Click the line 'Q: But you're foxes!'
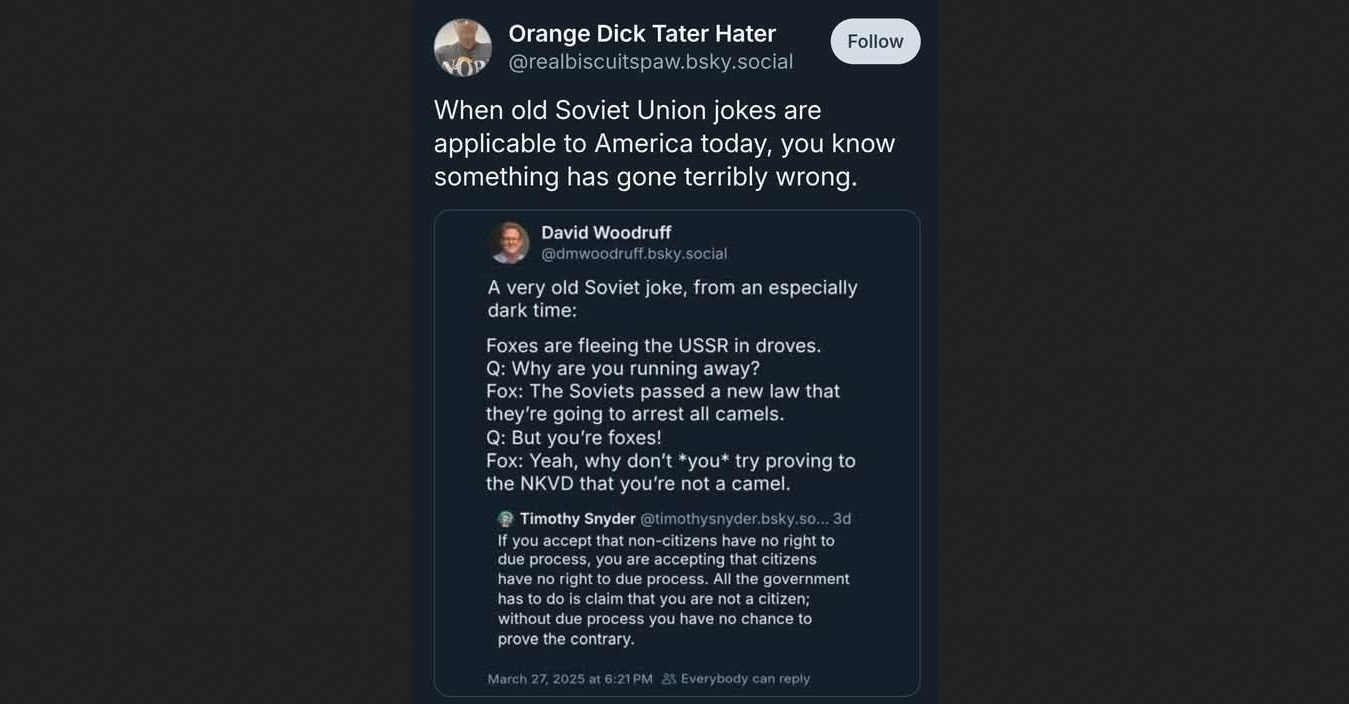 pos(573,438)
